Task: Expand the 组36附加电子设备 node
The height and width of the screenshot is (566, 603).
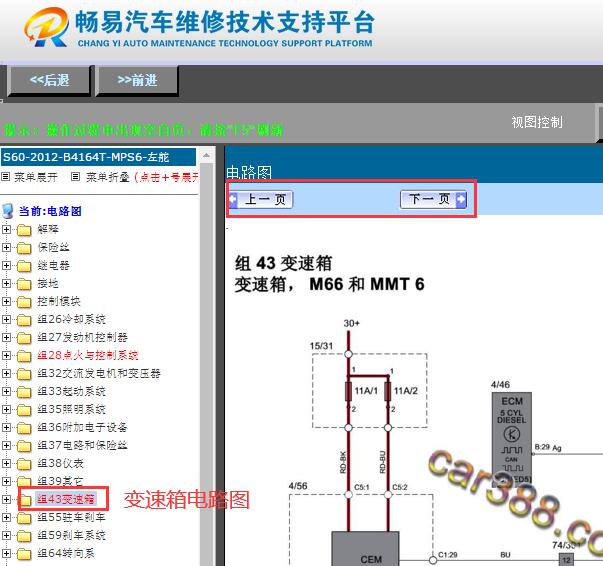Action: tap(6, 427)
